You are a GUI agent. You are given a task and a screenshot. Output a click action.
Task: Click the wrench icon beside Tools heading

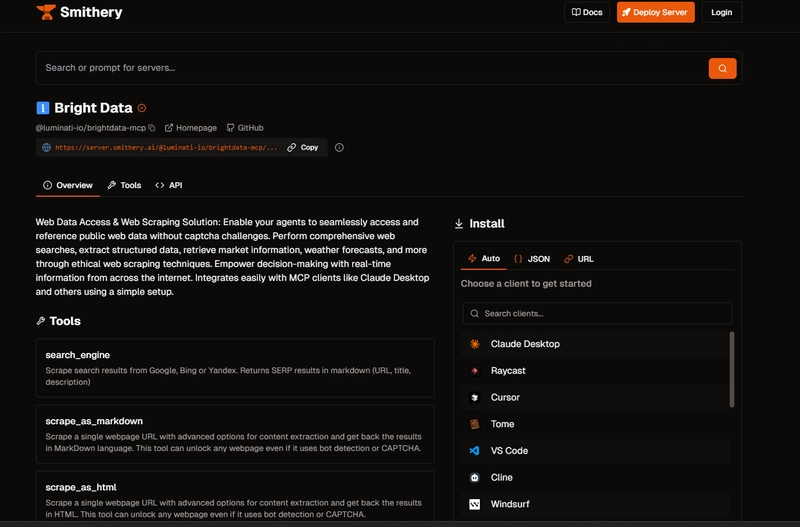point(41,321)
